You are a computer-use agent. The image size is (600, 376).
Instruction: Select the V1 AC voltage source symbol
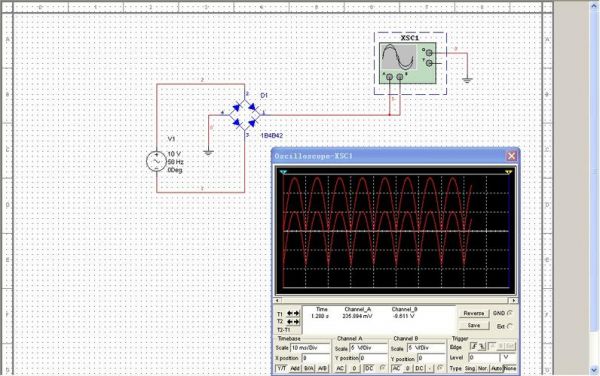click(157, 161)
